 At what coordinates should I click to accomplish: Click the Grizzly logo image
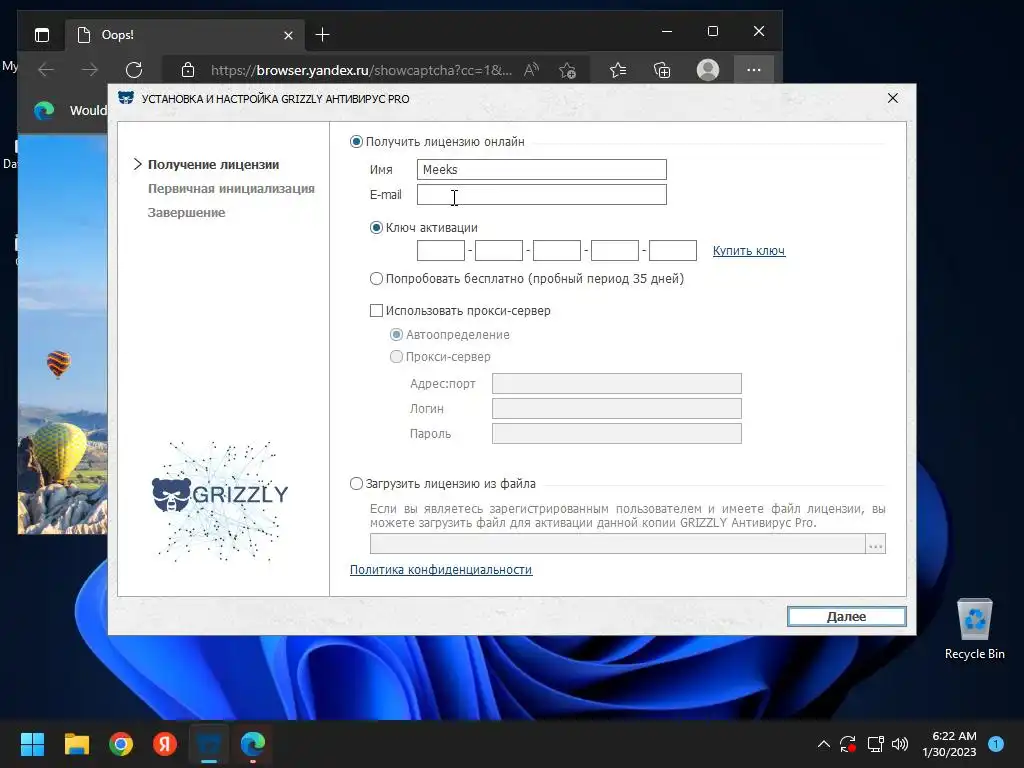point(219,501)
